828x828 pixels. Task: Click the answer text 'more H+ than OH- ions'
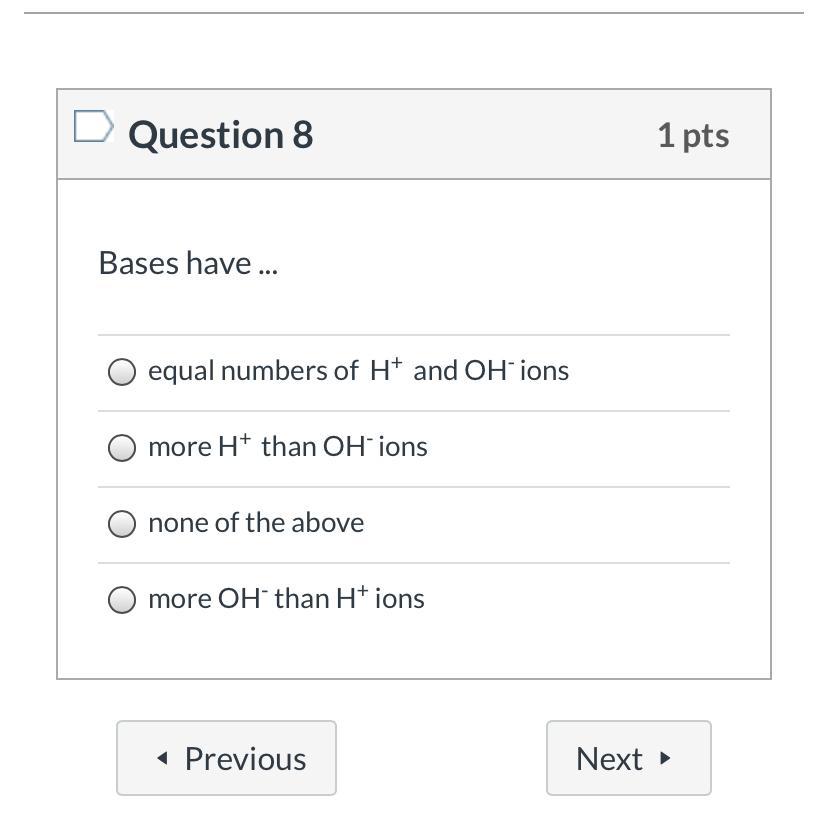(x=287, y=447)
